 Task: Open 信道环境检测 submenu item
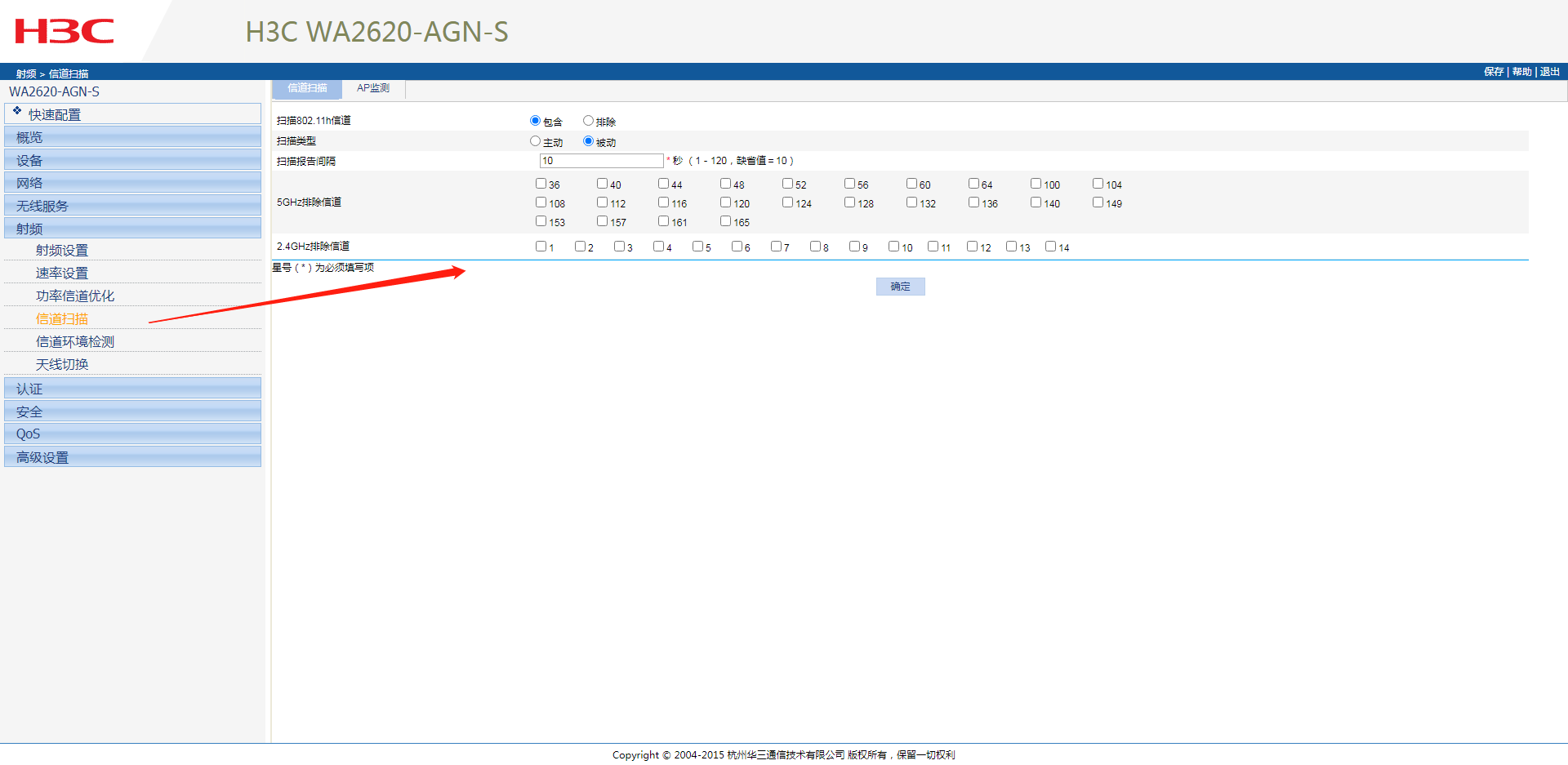pos(75,342)
